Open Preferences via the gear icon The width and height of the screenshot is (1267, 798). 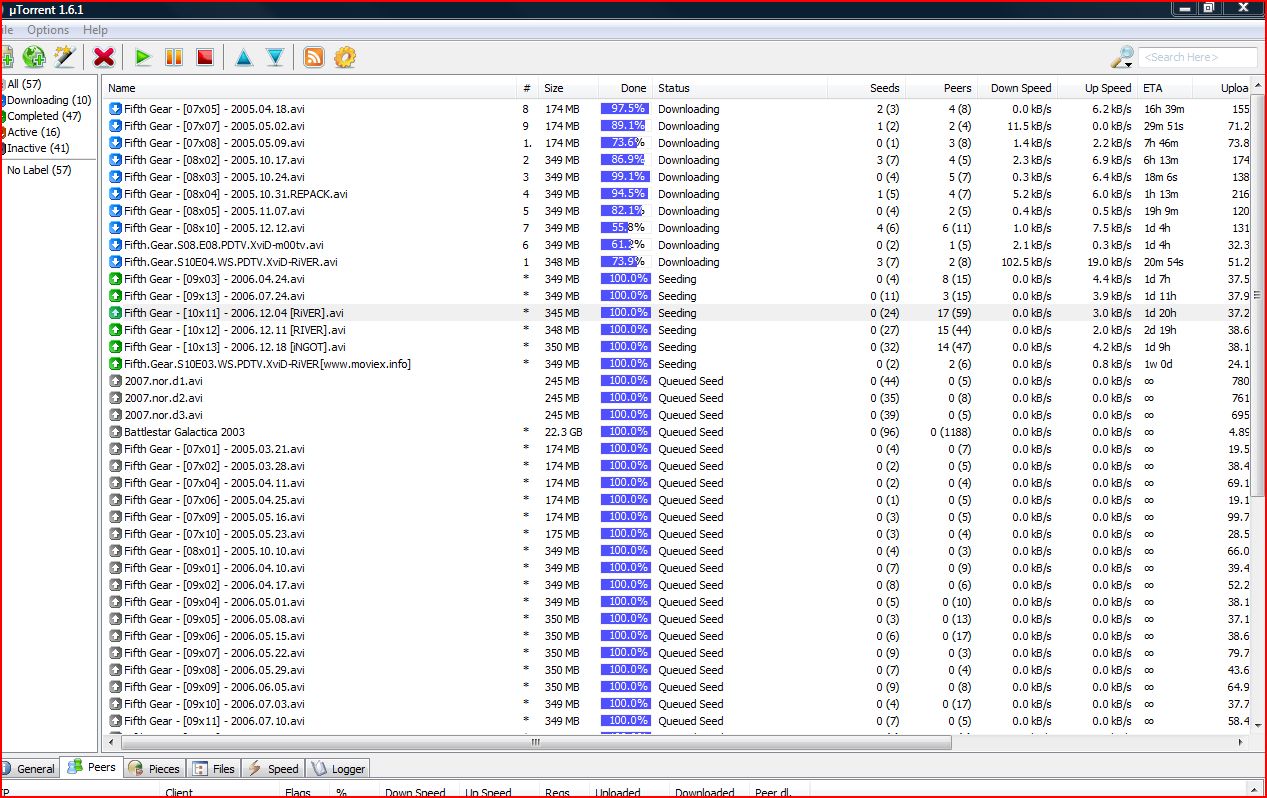345,57
